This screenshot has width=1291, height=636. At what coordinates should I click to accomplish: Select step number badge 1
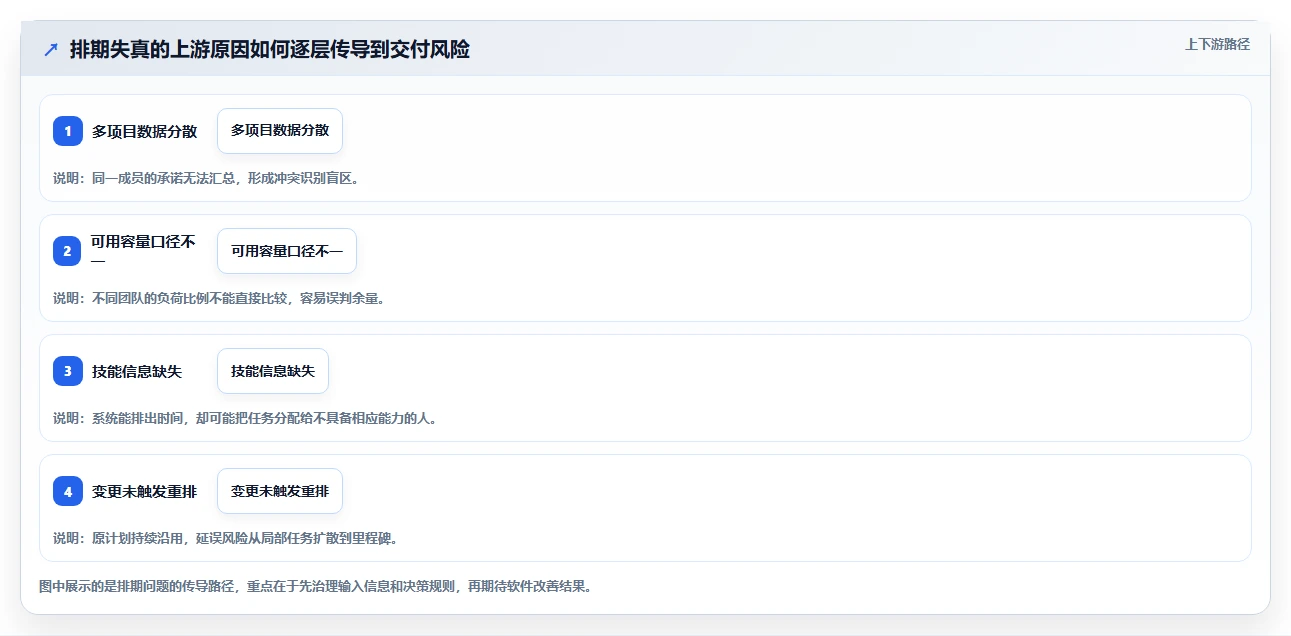pos(68,131)
